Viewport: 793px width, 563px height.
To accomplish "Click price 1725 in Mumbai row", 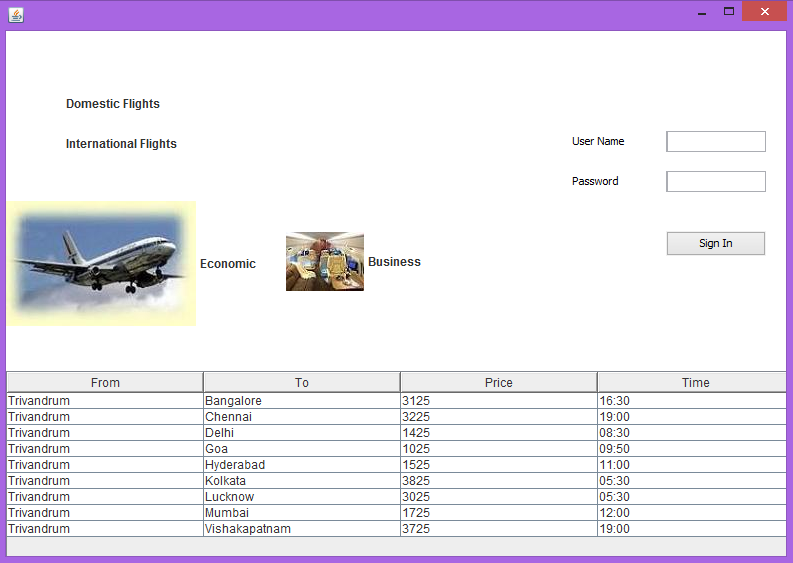I will pyautogui.click(x=499, y=513).
